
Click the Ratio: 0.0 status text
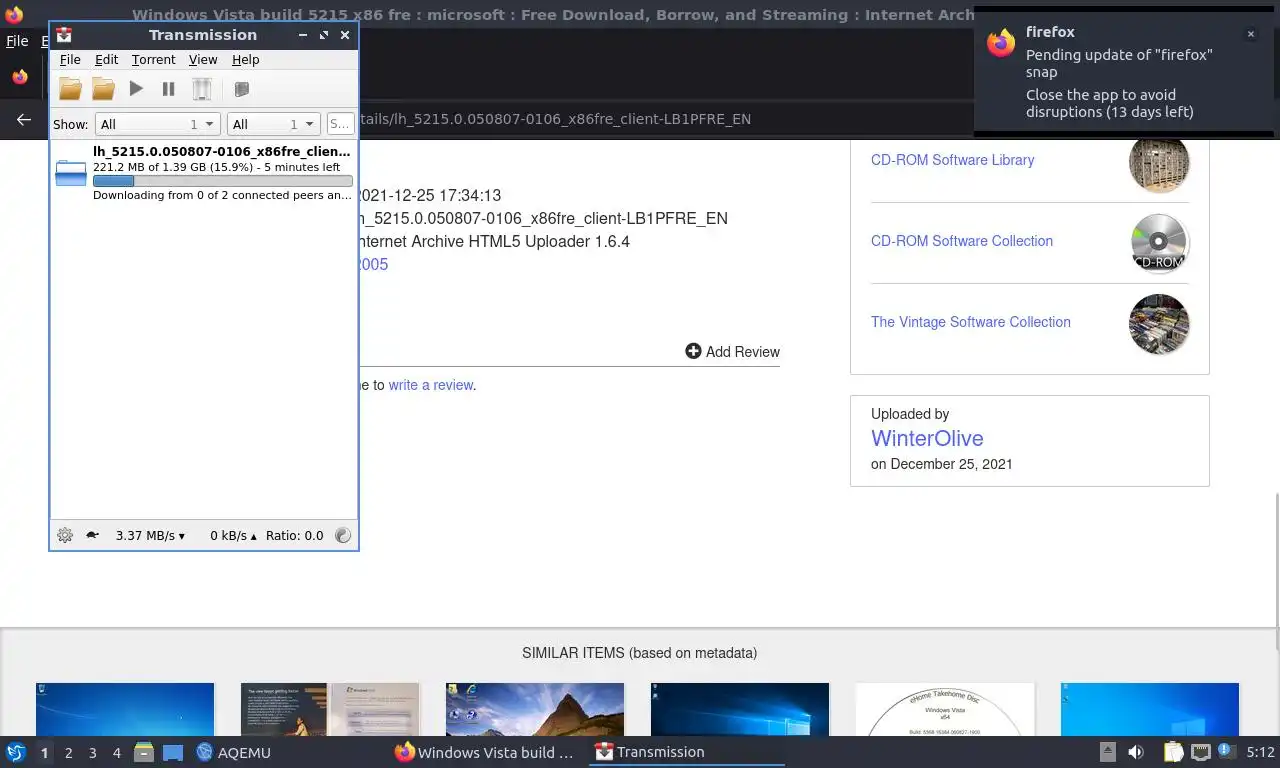click(x=294, y=536)
